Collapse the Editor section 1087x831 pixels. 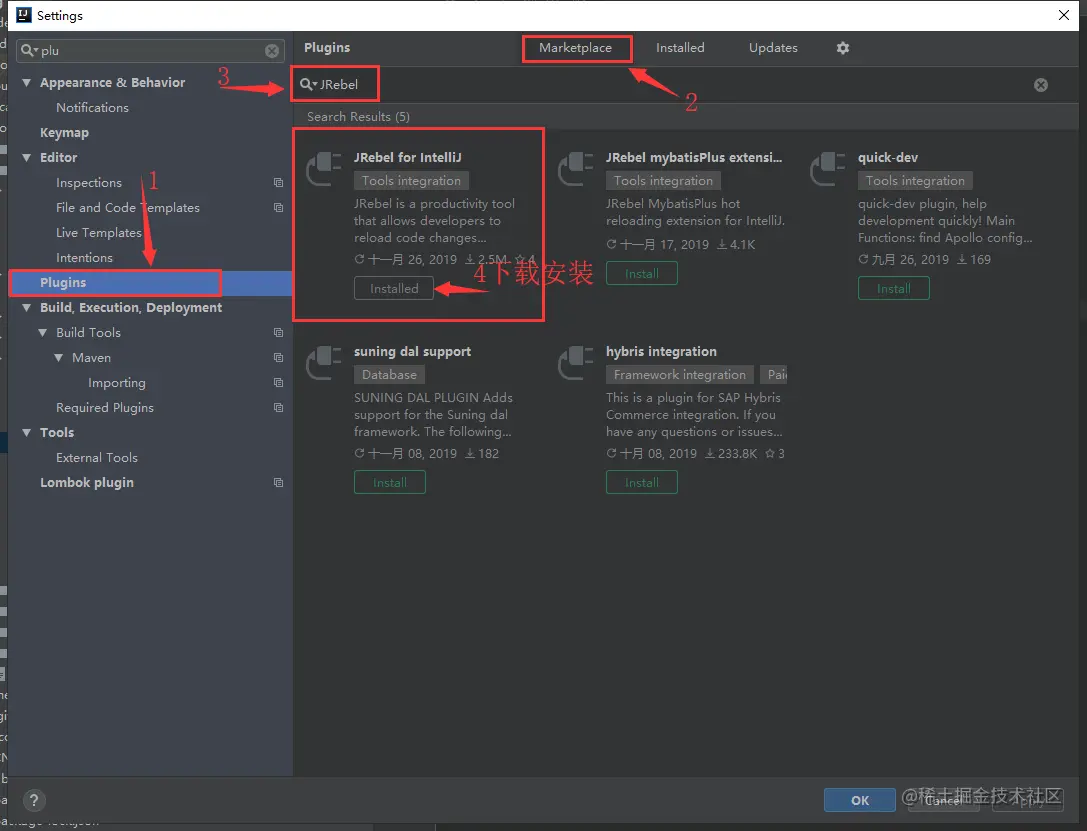coord(26,157)
